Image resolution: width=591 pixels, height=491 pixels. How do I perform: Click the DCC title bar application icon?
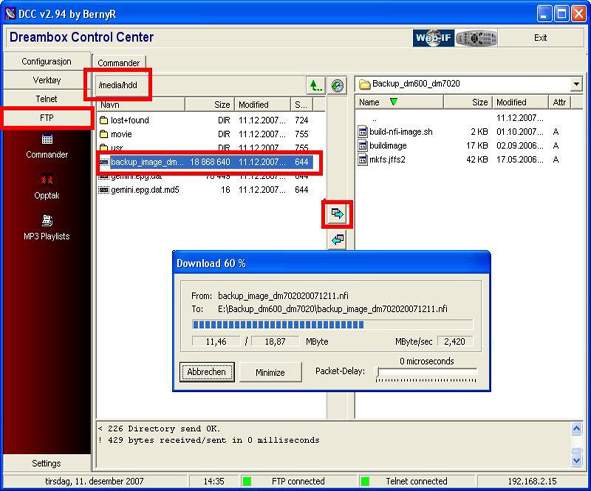click(10, 14)
